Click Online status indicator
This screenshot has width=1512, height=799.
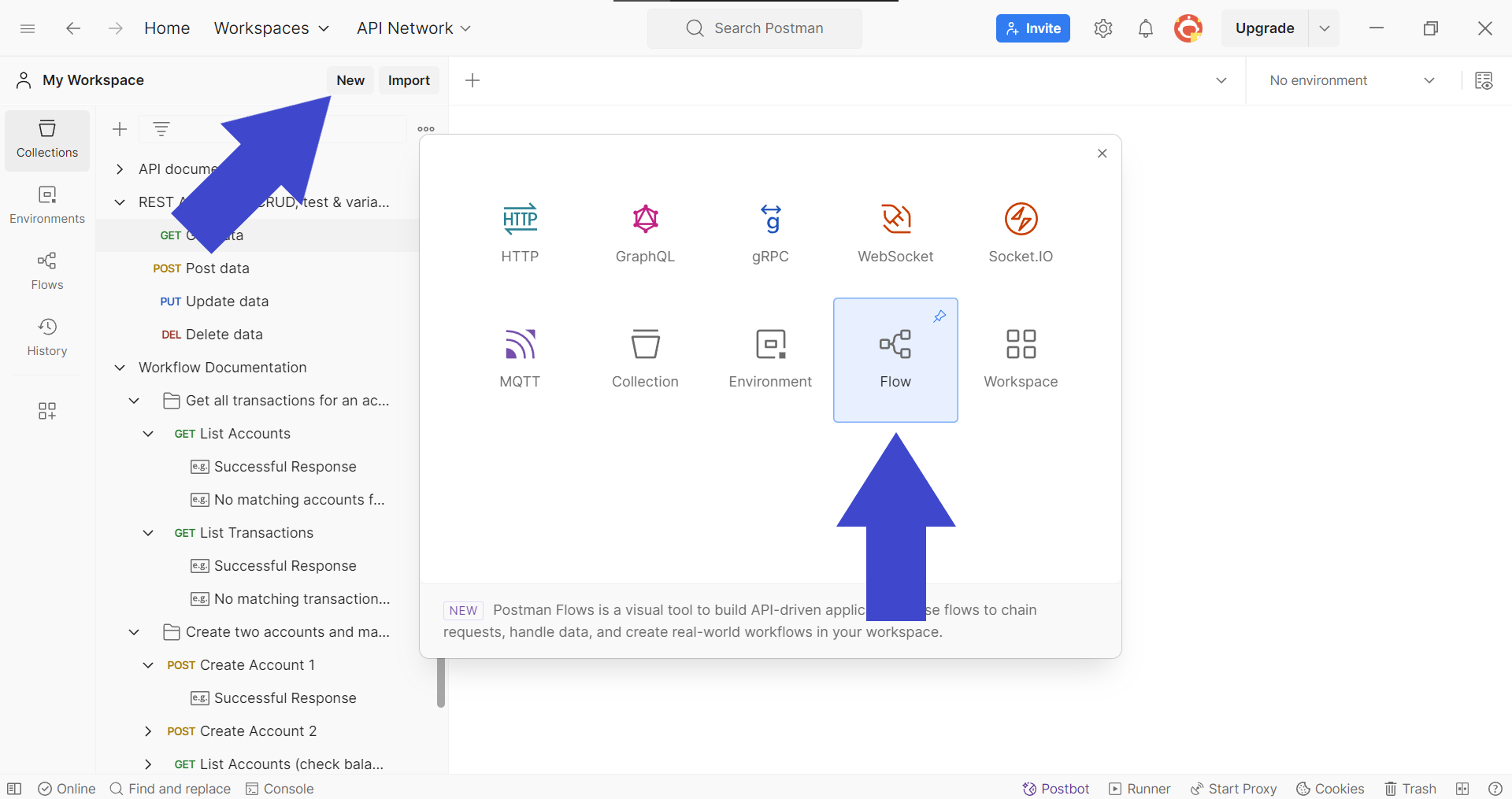(67, 789)
